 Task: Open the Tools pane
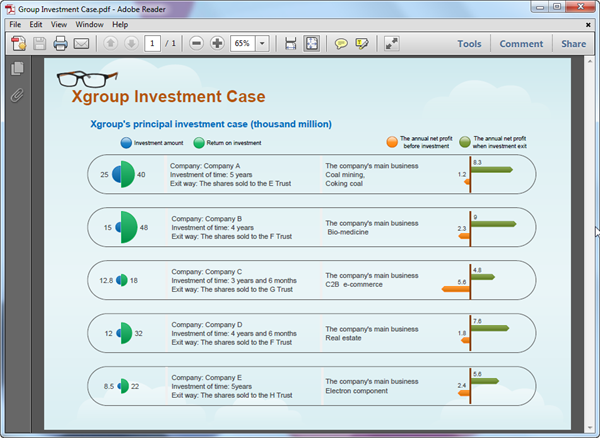pyautogui.click(x=469, y=44)
